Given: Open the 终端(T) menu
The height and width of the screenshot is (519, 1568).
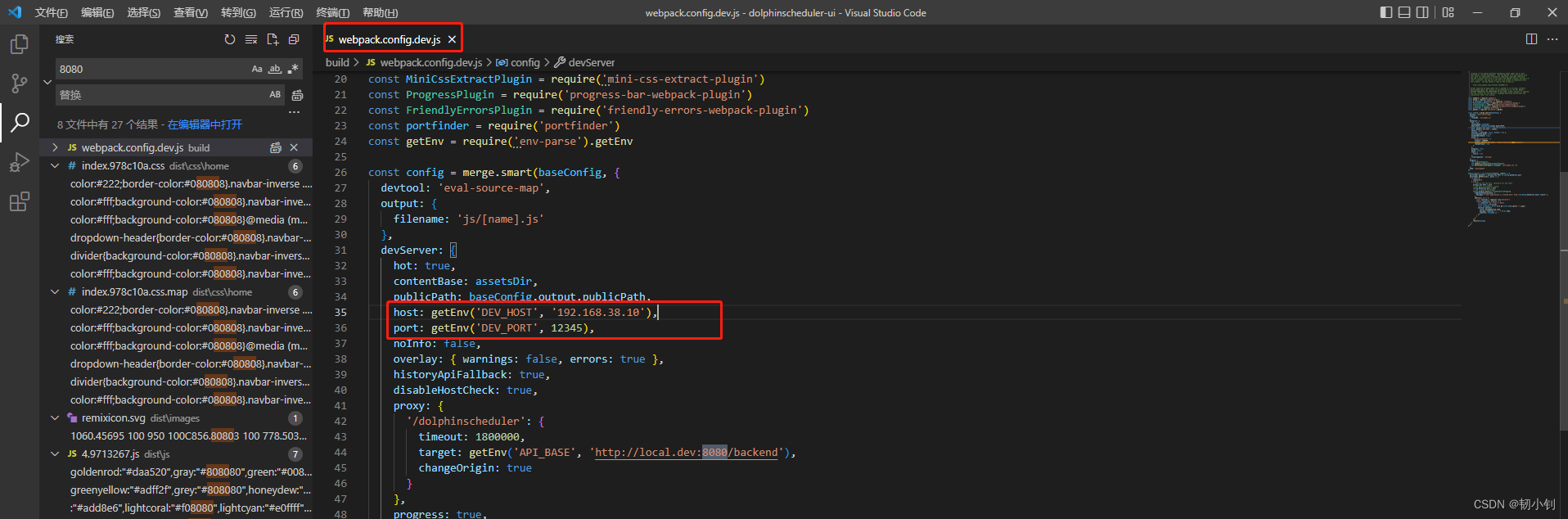Looking at the screenshot, I should pos(332,12).
